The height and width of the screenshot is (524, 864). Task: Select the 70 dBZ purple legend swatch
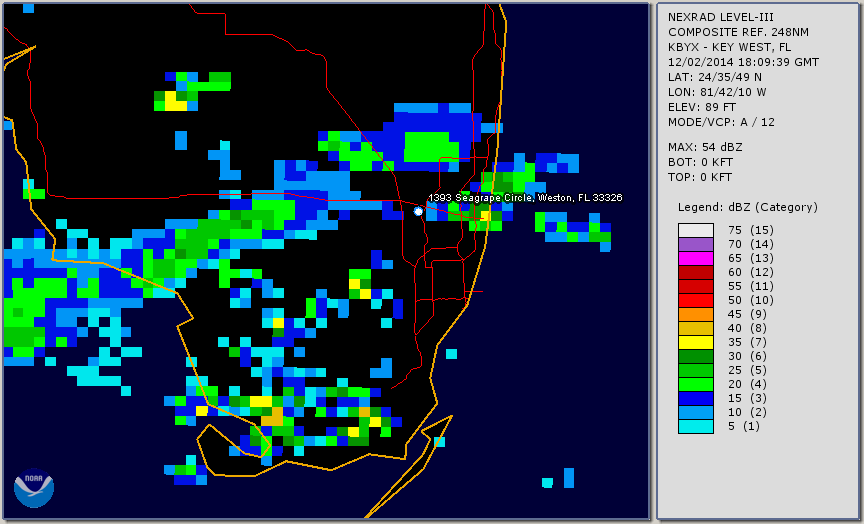click(x=696, y=244)
